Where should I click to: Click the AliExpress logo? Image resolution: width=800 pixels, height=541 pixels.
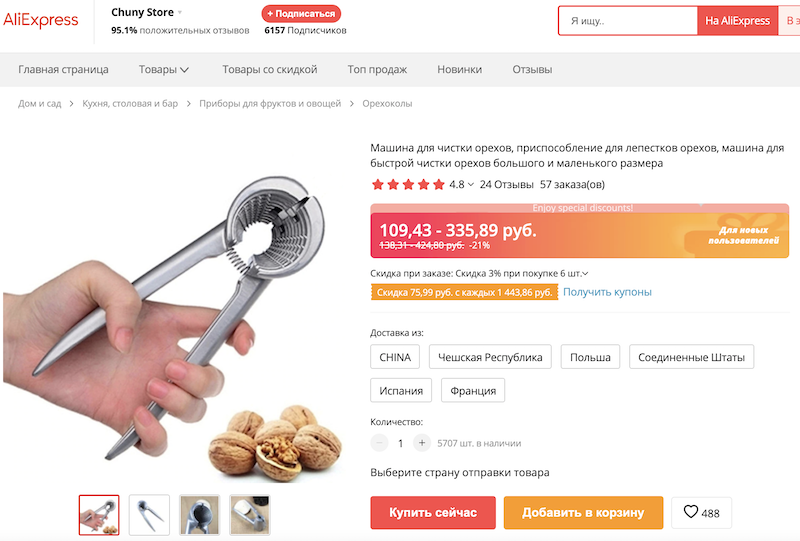41,20
